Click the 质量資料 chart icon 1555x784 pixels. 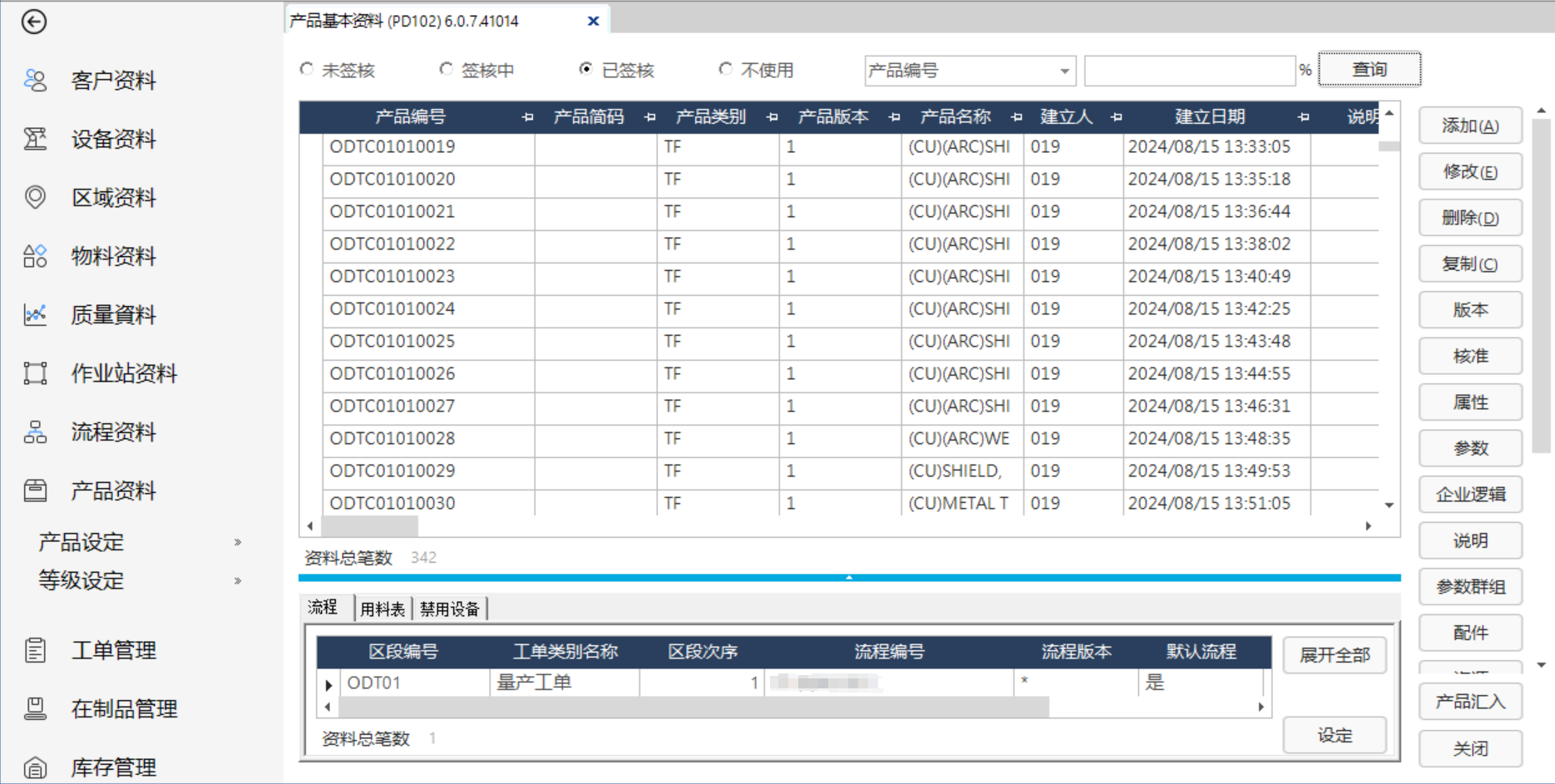(35, 314)
